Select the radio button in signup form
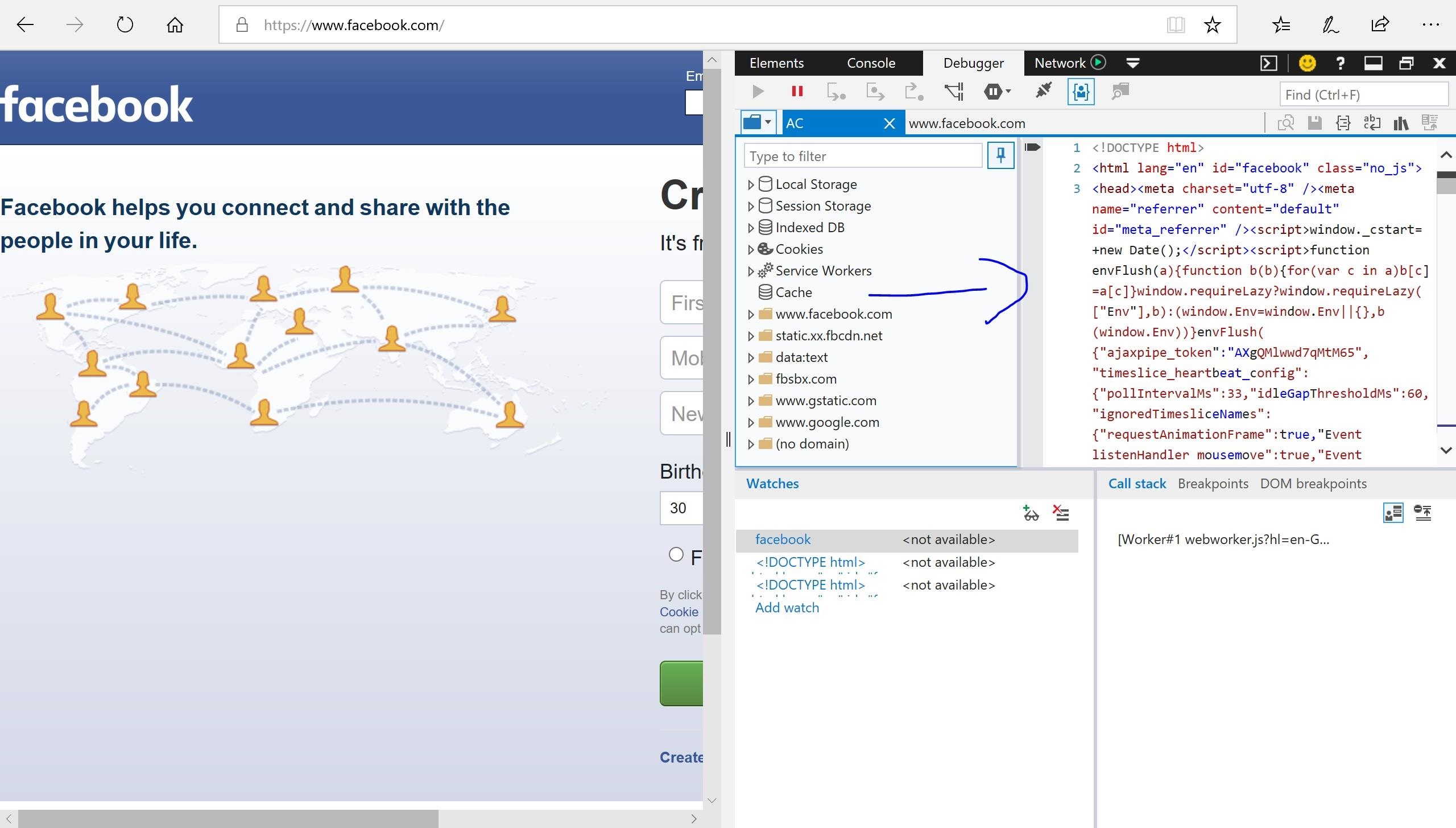The width and height of the screenshot is (1456, 828). coord(676,554)
